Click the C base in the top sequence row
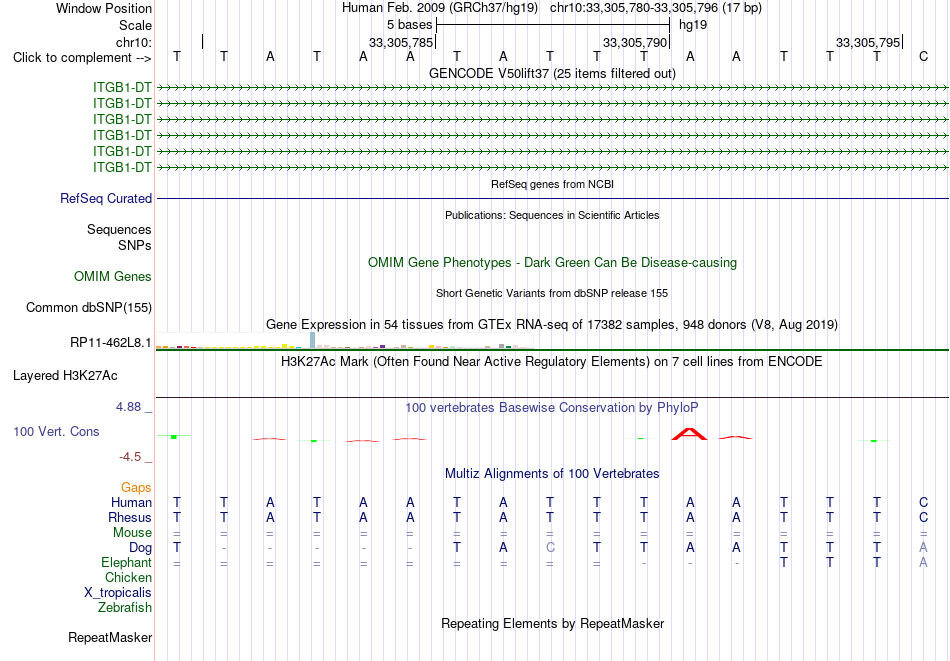This screenshot has height=661, width=950. click(x=923, y=57)
